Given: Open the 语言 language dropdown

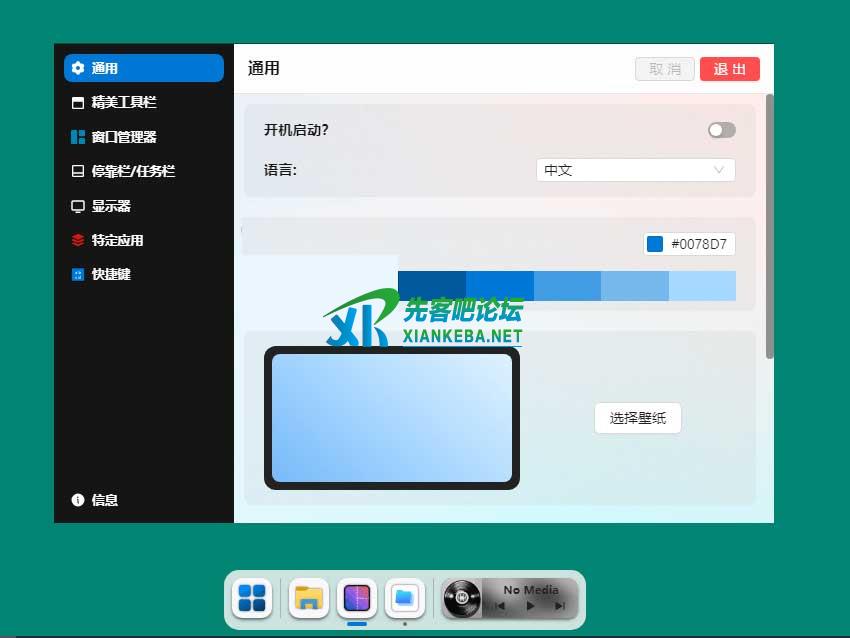Looking at the screenshot, I should tap(635, 170).
